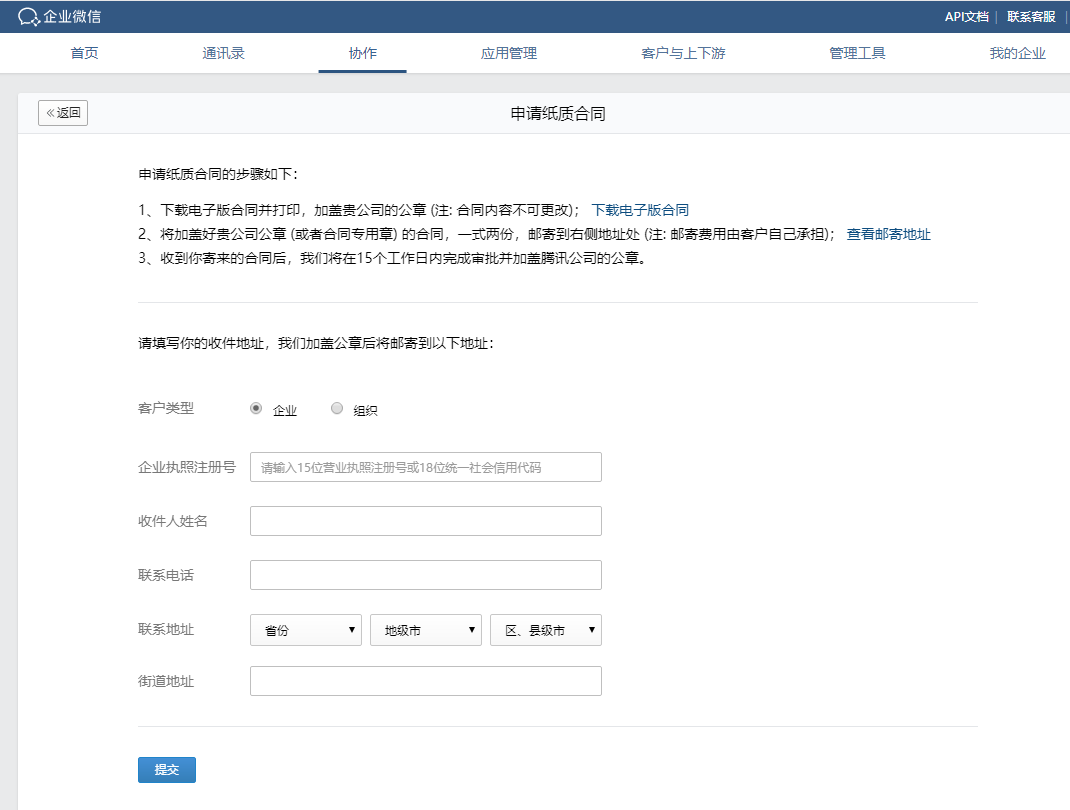Open the 我的企业 tab

click(1017, 54)
